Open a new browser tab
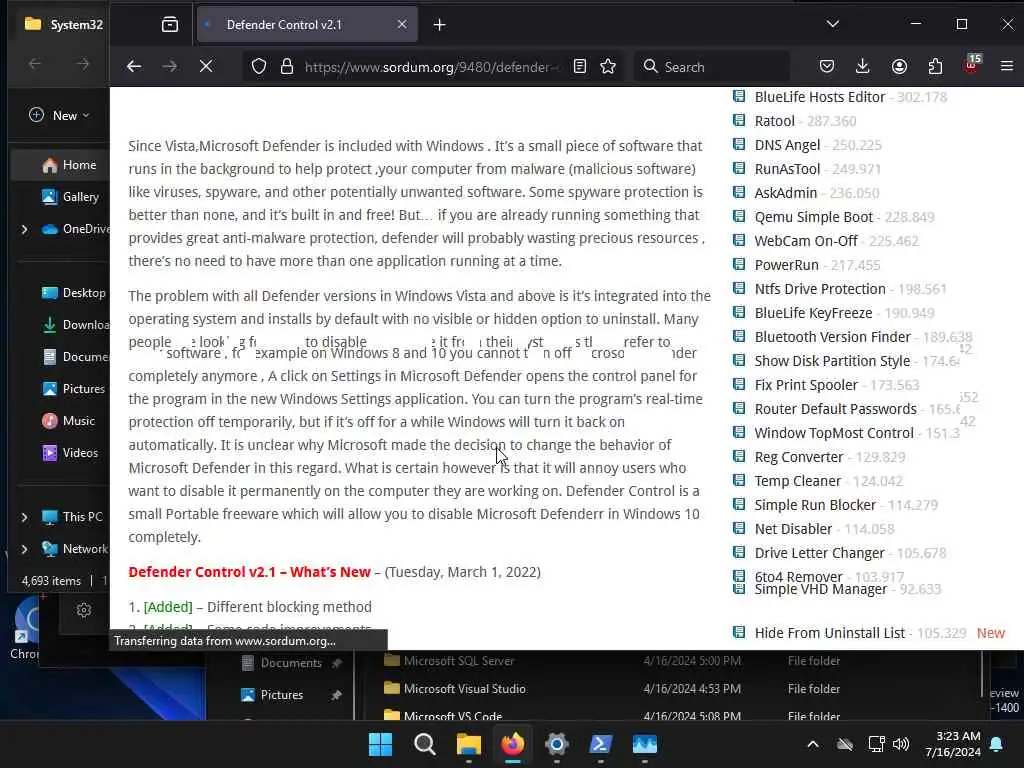Screen dimensions: 1024x768 coord(440,25)
